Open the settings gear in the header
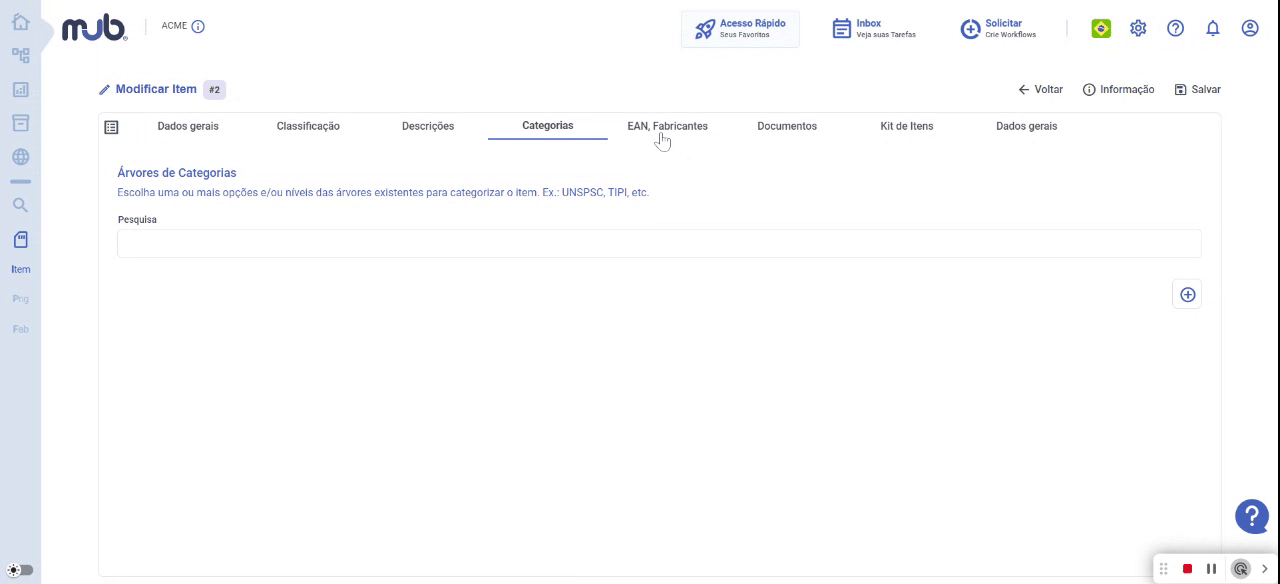 1138,28
